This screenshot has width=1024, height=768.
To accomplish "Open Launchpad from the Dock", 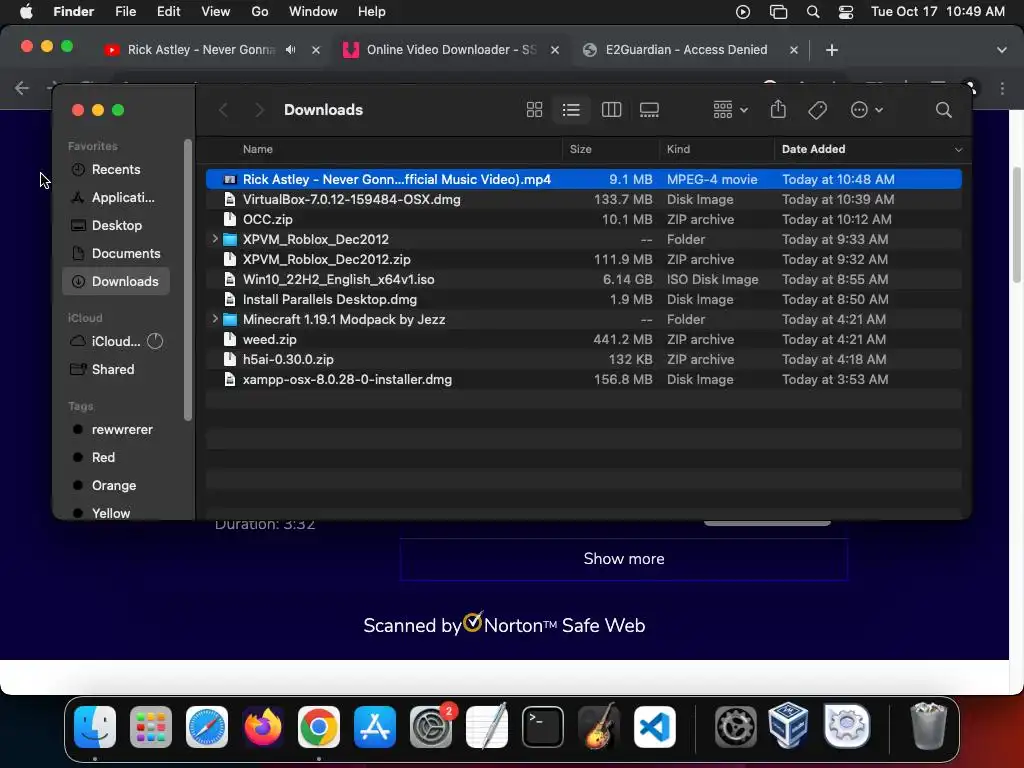I will [x=151, y=727].
